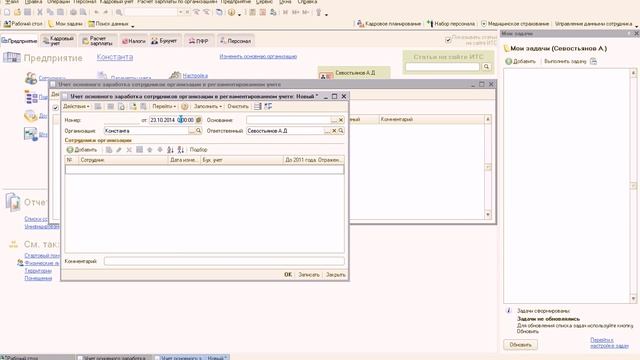Move the employee row down

point(160,150)
